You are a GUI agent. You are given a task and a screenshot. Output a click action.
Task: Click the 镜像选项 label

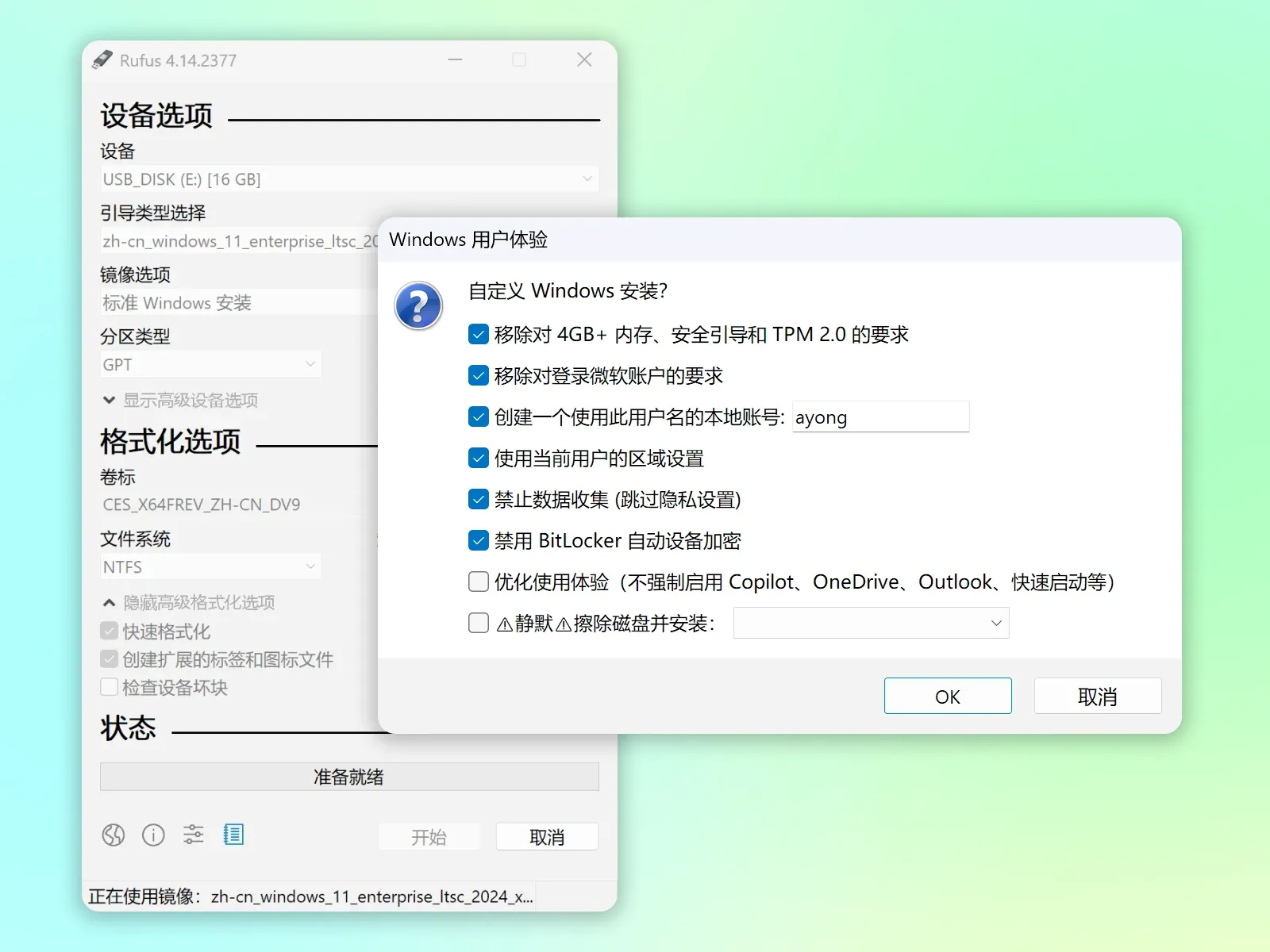(136, 275)
